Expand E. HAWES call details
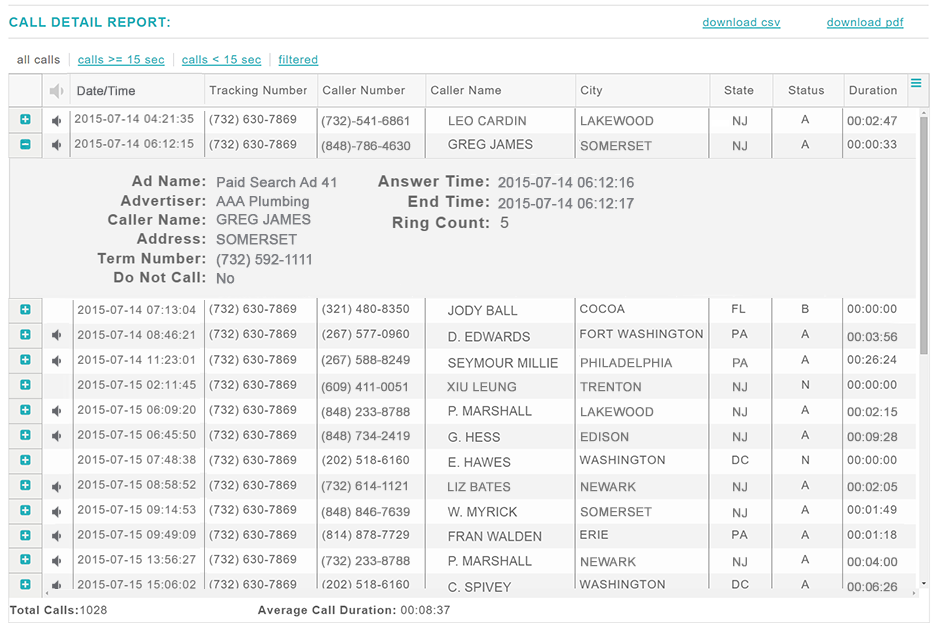This screenshot has height=637, width=934. pos(25,461)
